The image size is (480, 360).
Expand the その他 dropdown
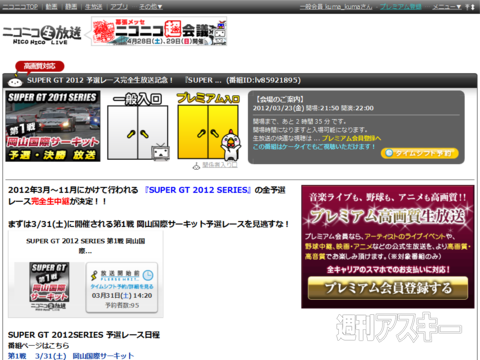(150, 6)
